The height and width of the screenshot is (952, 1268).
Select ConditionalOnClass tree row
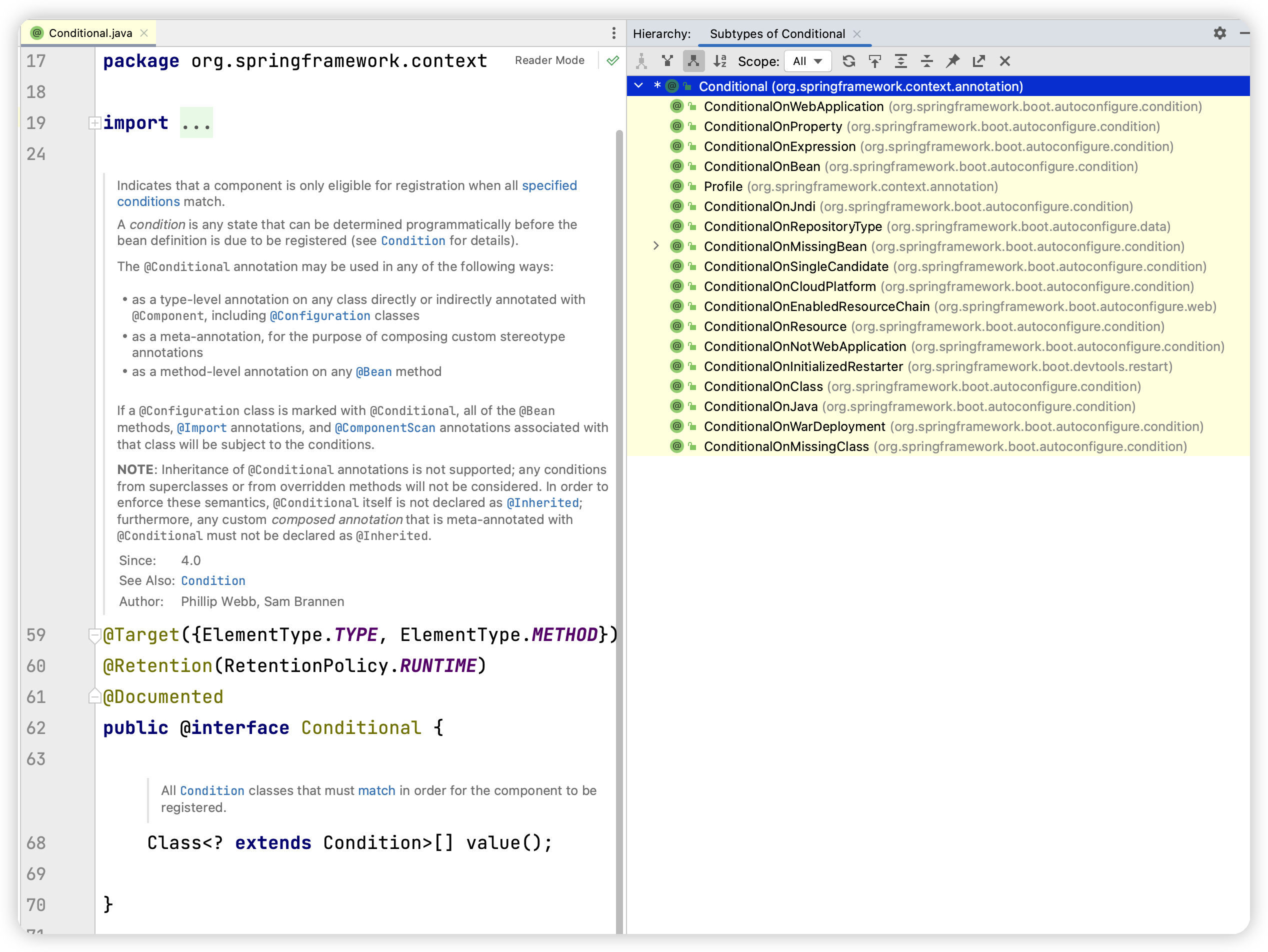[x=938, y=386]
